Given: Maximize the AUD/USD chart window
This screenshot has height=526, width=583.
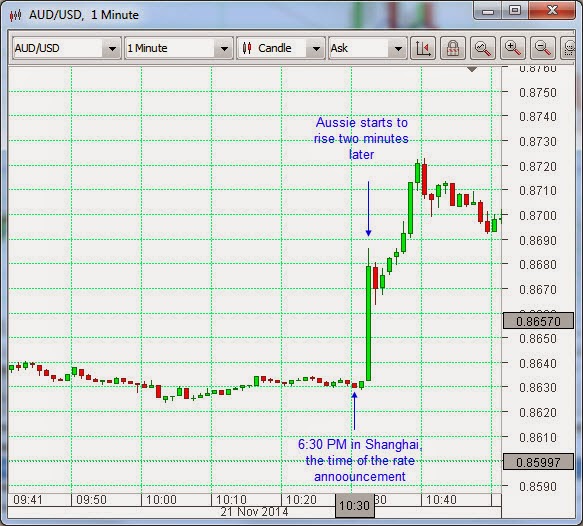Looking at the screenshot, I should point(515,11).
